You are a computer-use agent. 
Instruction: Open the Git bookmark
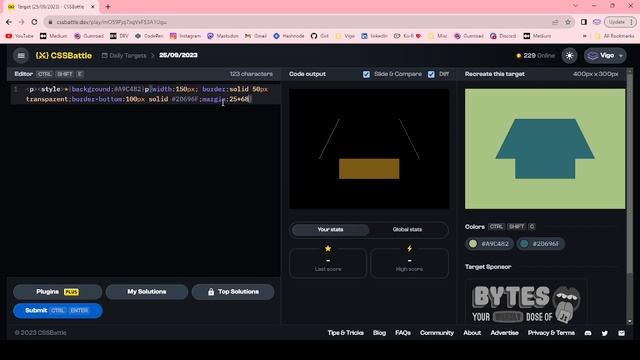(320, 36)
